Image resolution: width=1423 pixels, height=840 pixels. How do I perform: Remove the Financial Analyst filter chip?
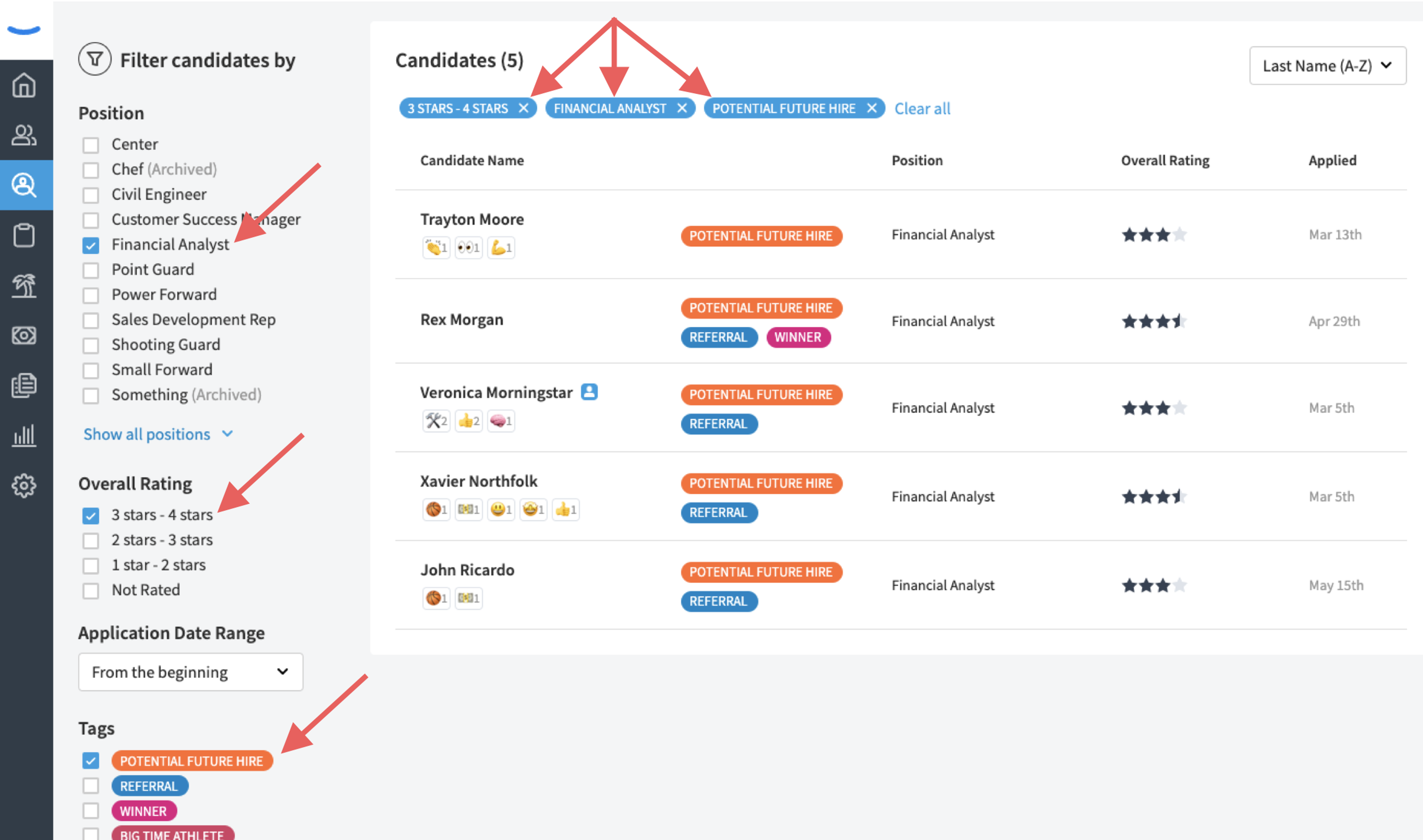click(x=681, y=108)
